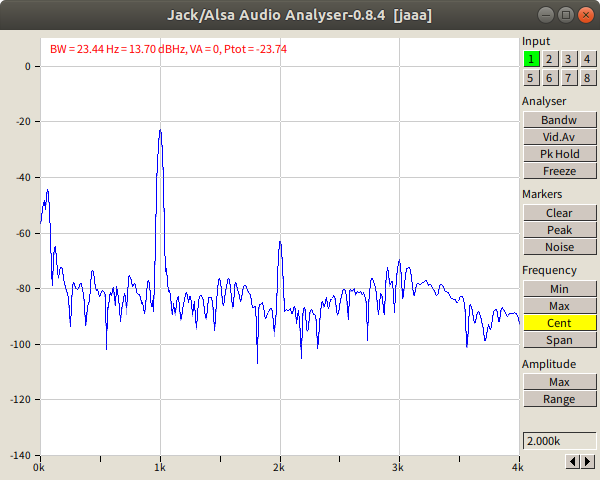Screen dimensions: 600x480
Task: Click the 1 kHz peak in spectrum plot
Action: pyautogui.click(x=160, y=131)
